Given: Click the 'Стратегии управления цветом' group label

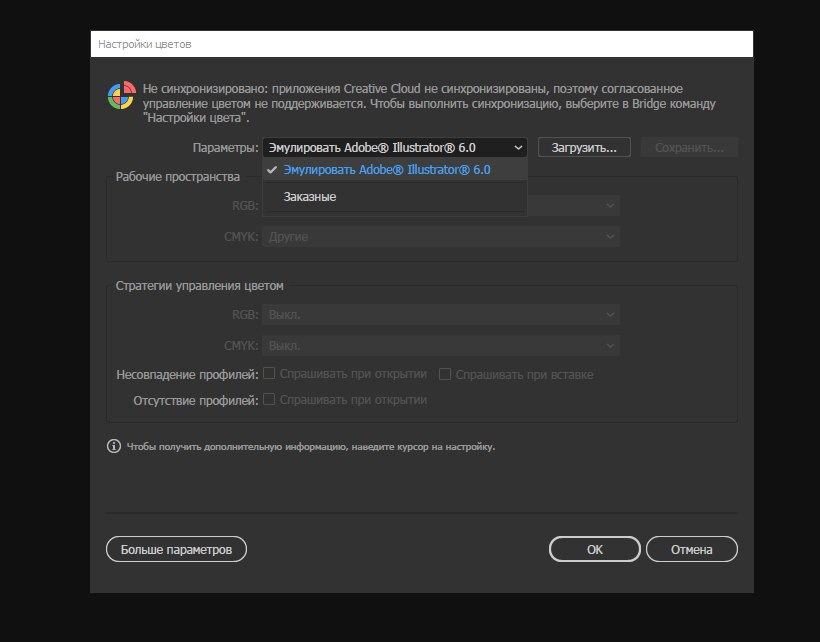Looking at the screenshot, I should click(x=199, y=286).
